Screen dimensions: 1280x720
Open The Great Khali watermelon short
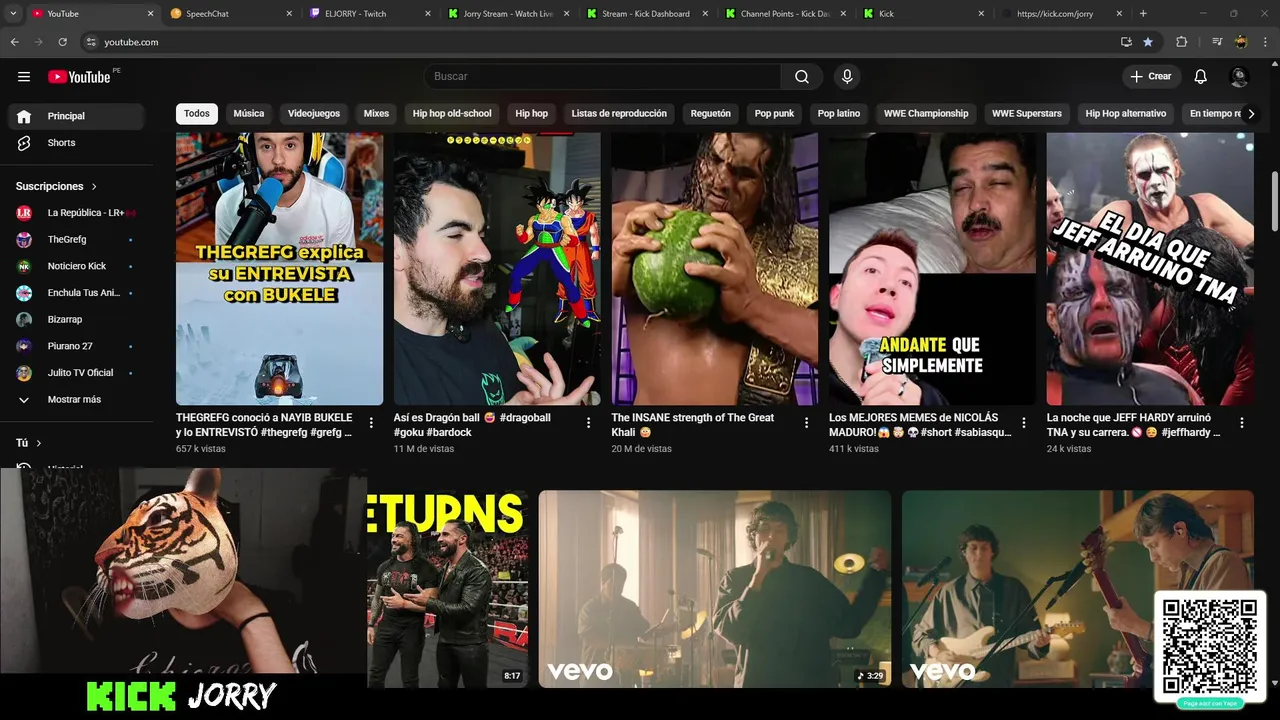point(715,269)
